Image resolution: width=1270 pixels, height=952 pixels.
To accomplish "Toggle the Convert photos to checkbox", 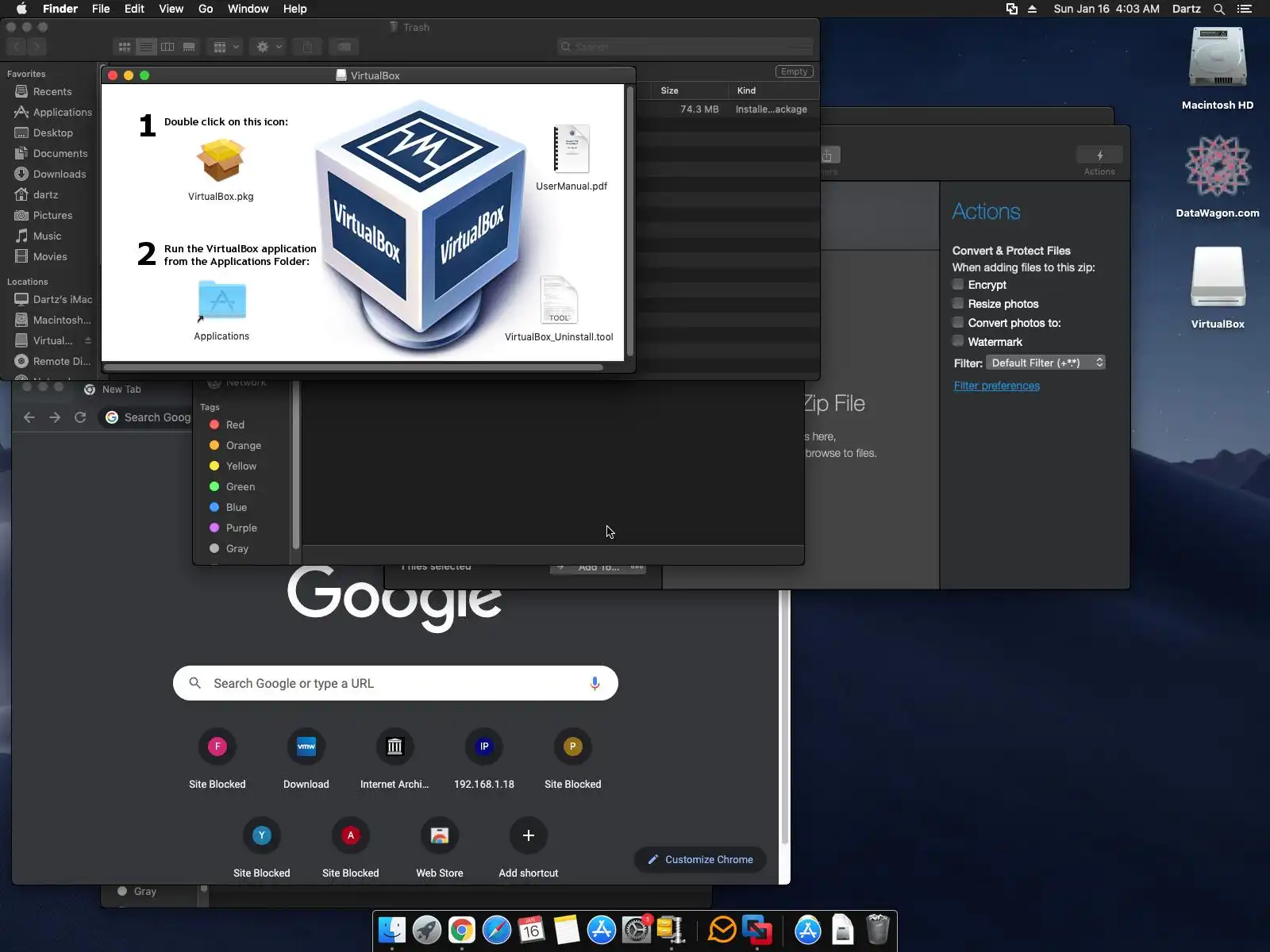I will [x=958, y=322].
